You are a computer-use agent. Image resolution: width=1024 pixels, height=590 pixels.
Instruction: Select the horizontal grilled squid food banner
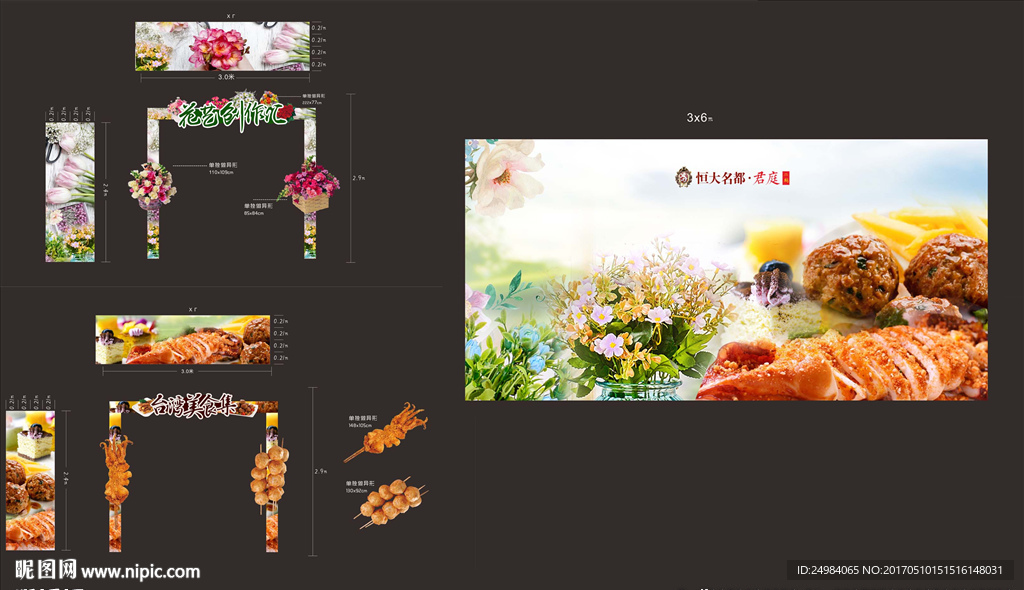click(x=183, y=340)
